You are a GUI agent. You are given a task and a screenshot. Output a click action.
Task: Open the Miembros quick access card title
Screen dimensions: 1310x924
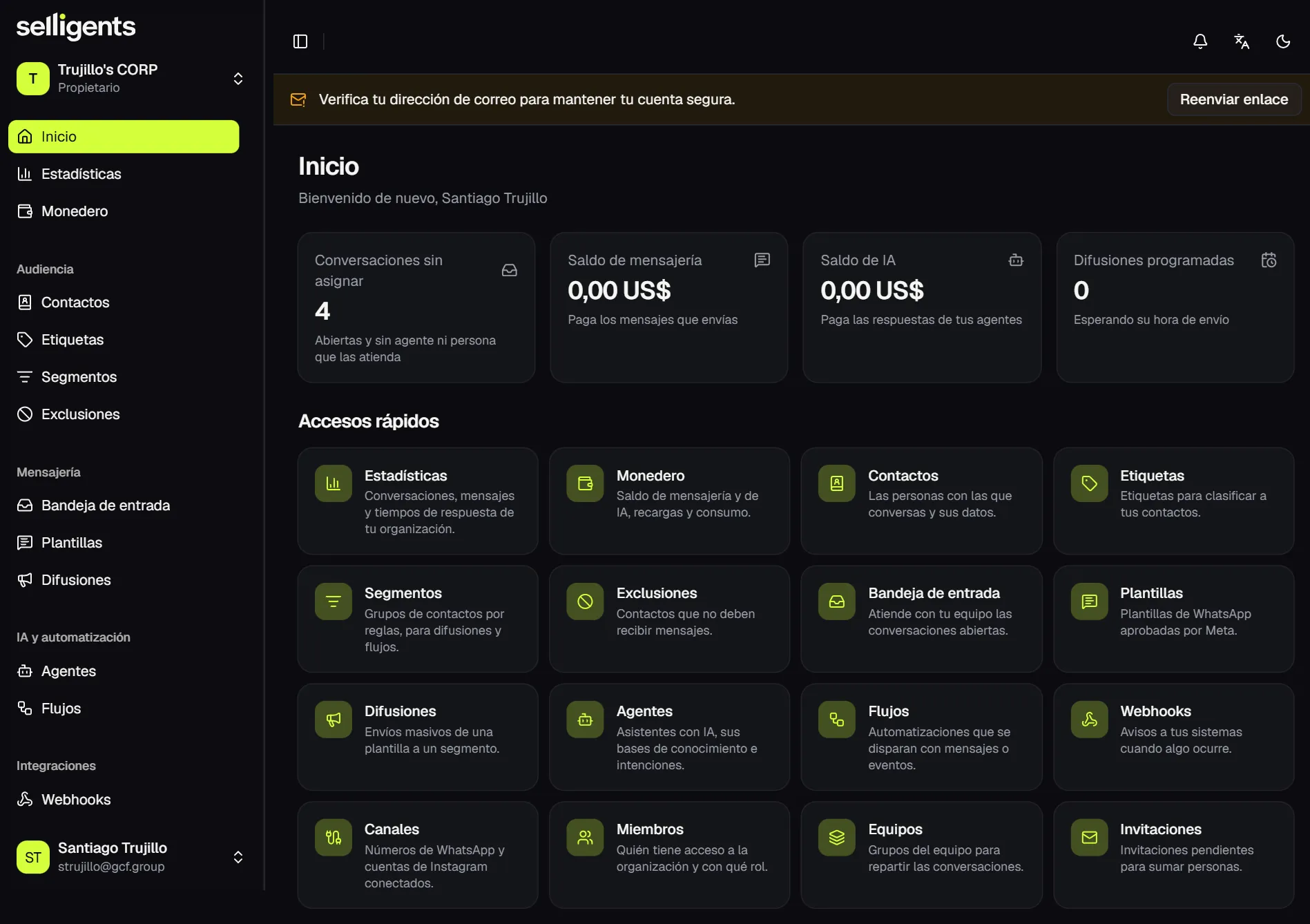(650, 829)
